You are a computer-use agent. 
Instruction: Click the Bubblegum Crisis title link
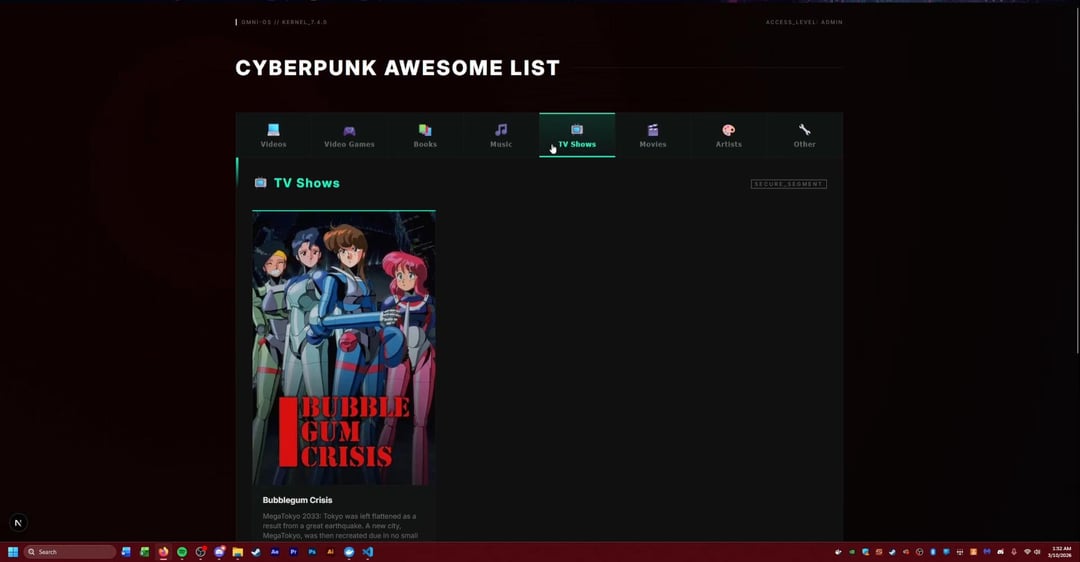coord(298,500)
